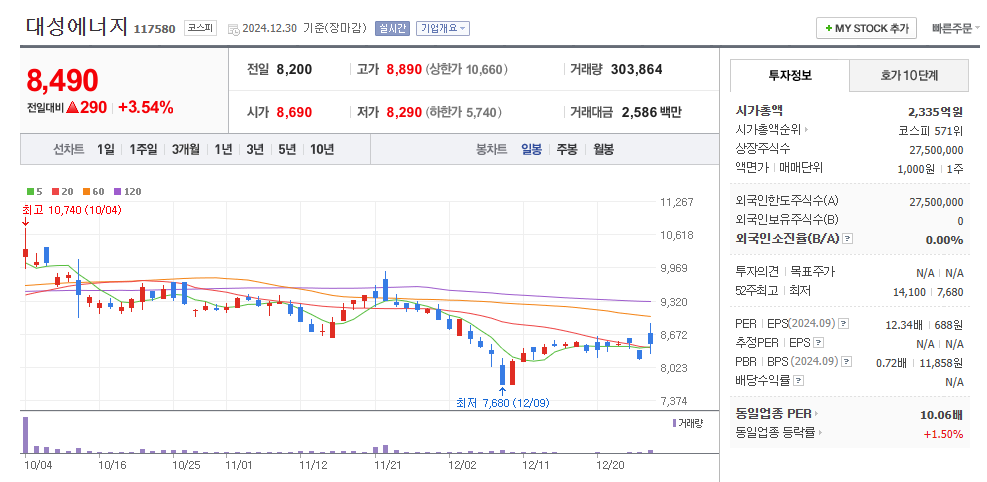Open help icon next to 배당수익률
Screen dimensions: 987x482
(798, 381)
